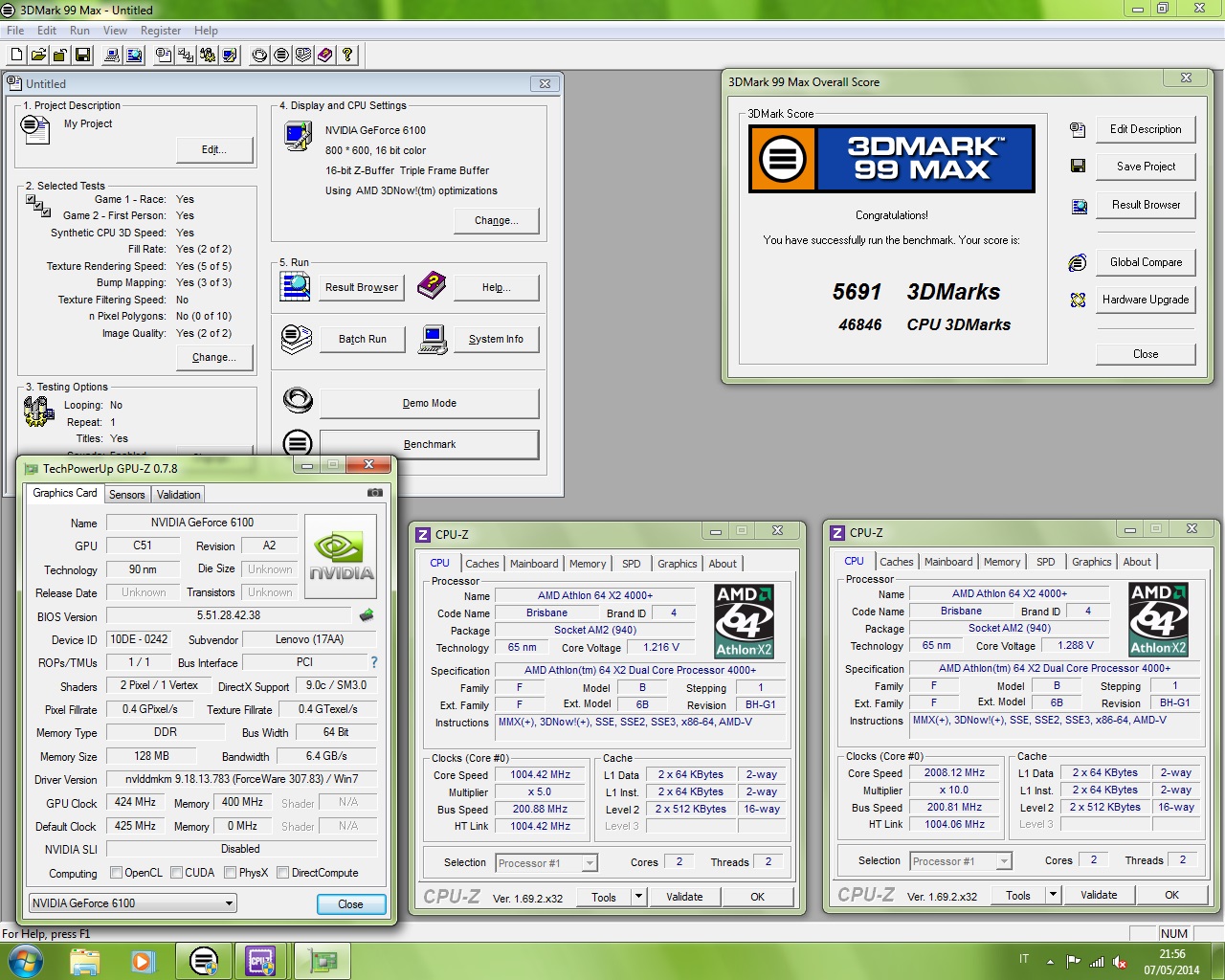Open the Mainboard tab in left CPU-Z
The height and width of the screenshot is (980, 1225).
(534, 564)
